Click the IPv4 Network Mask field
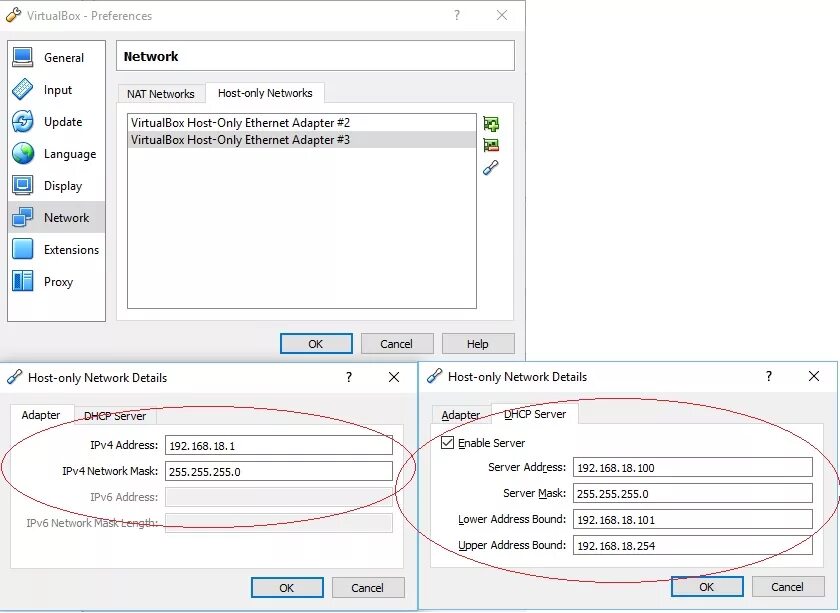This screenshot has width=840, height=613. pyautogui.click(x=279, y=471)
